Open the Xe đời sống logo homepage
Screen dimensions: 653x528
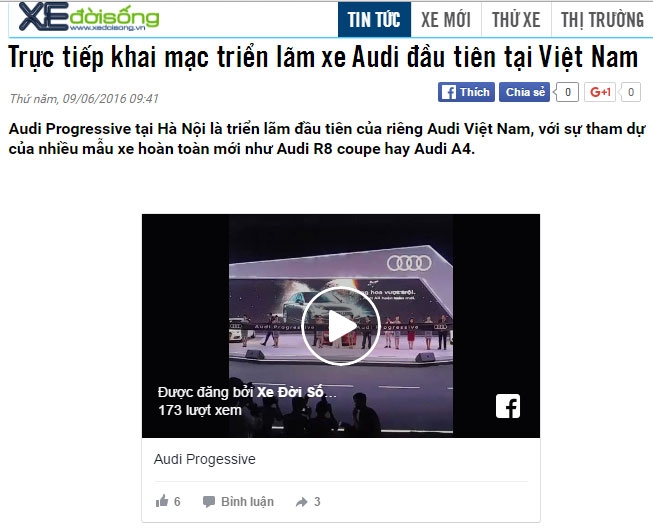89,17
